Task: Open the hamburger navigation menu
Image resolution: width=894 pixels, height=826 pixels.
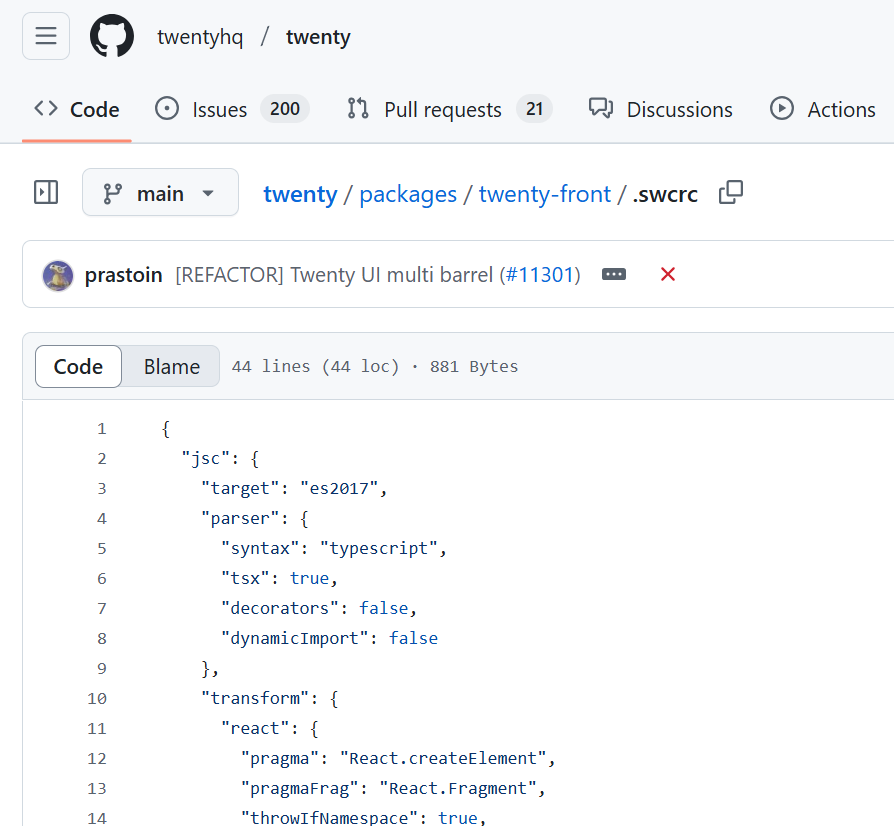Action: point(46,36)
